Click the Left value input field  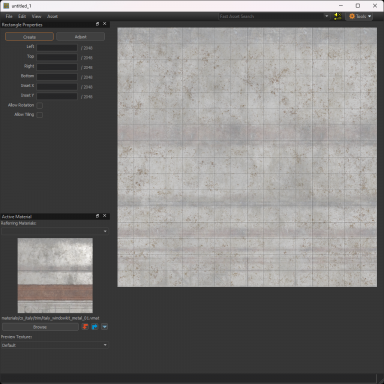[57, 48]
